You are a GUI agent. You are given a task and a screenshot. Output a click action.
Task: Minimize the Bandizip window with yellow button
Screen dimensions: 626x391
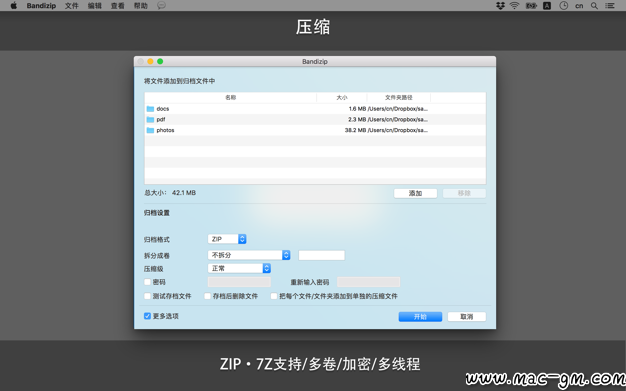[150, 61]
